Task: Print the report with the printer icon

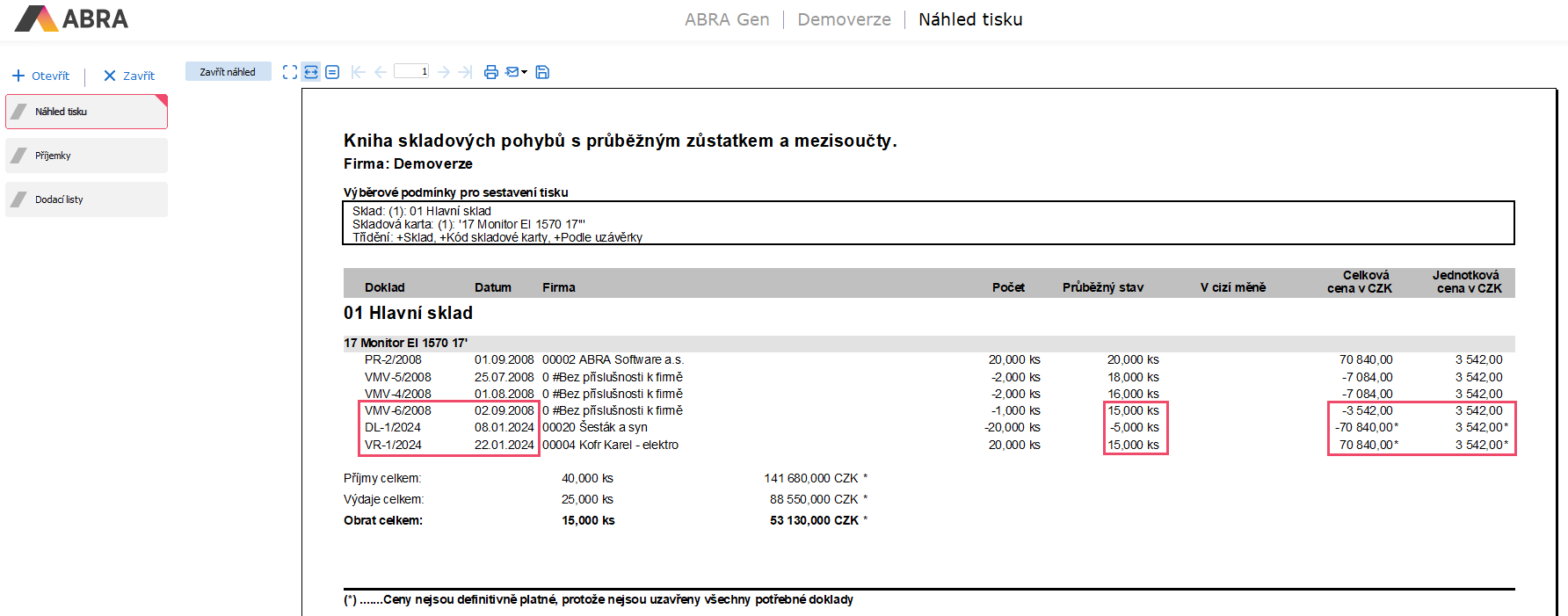Action: [x=491, y=72]
